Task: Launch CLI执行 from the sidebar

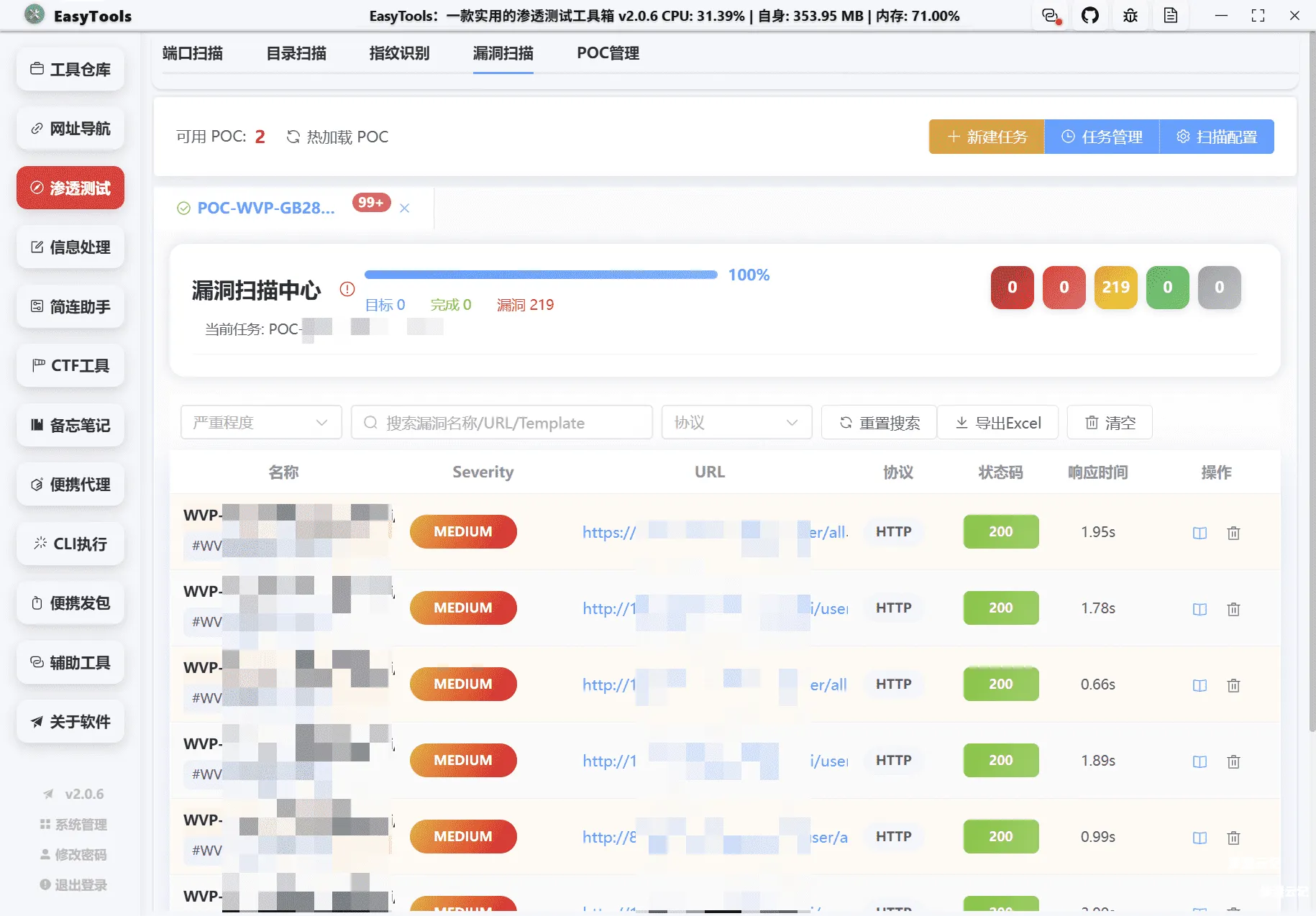Action: click(x=70, y=544)
